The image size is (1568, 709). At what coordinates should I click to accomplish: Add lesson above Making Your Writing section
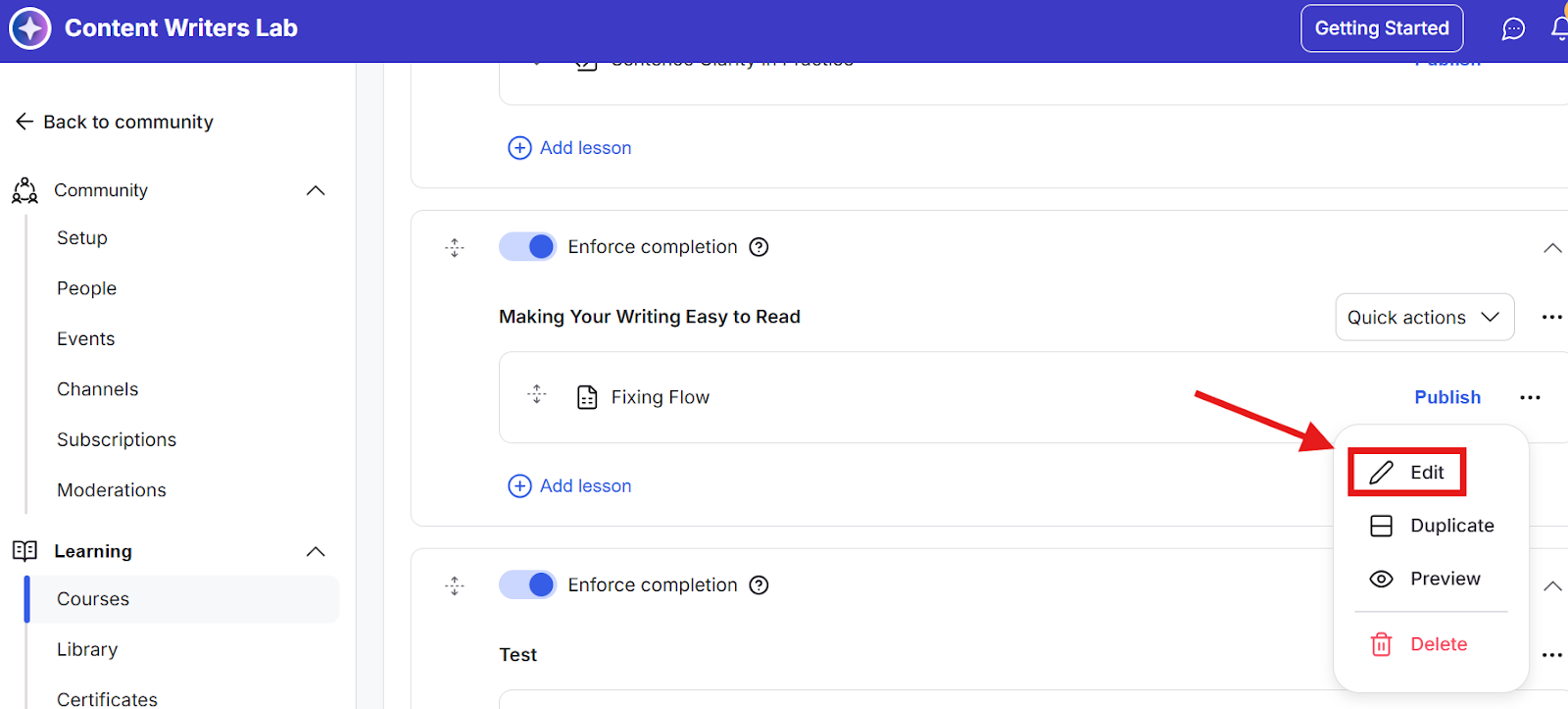[569, 147]
